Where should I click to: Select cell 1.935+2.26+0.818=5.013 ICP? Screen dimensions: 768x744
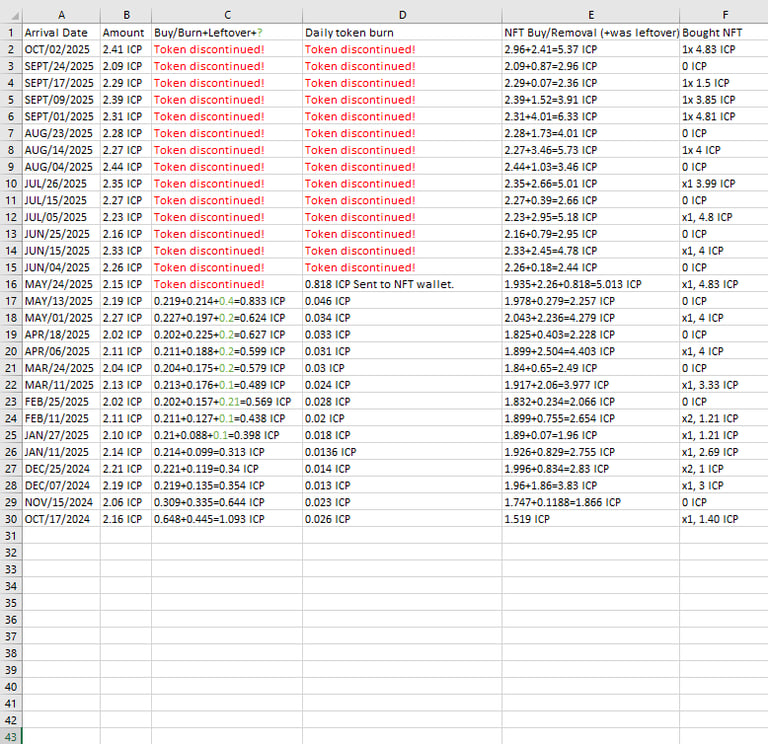(591, 284)
